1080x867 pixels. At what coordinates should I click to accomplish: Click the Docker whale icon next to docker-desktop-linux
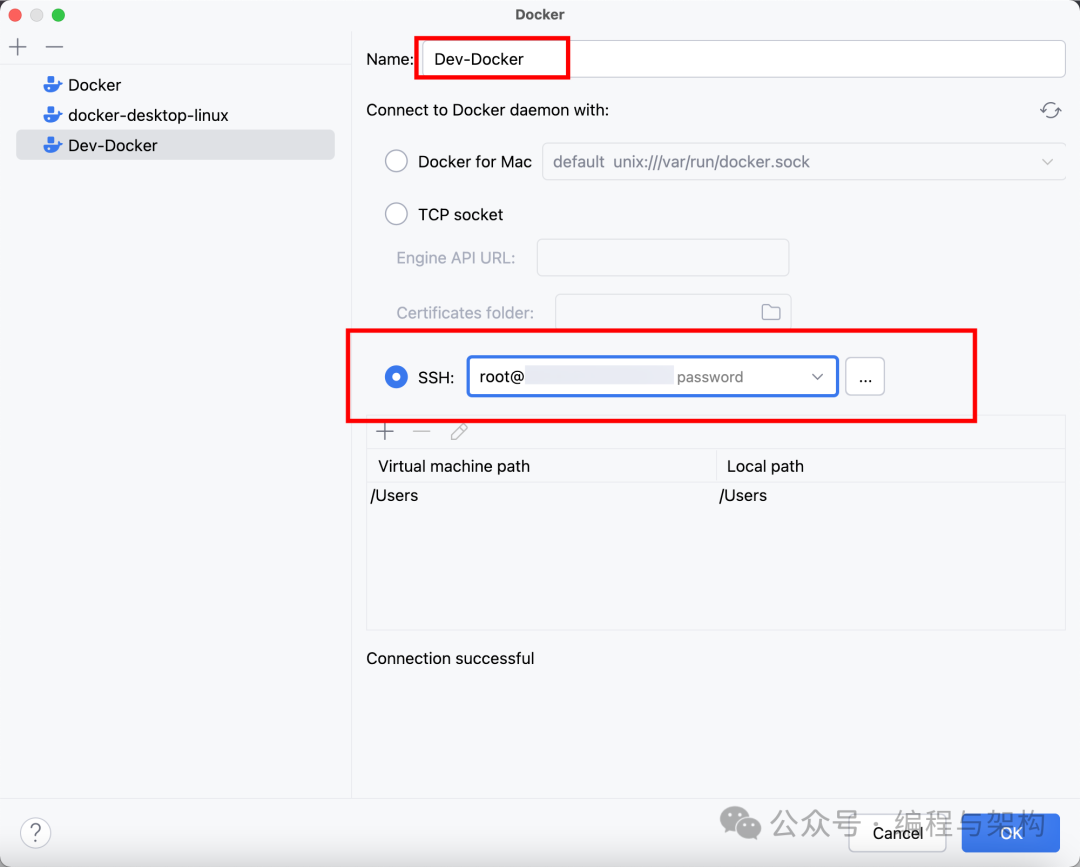point(52,115)
